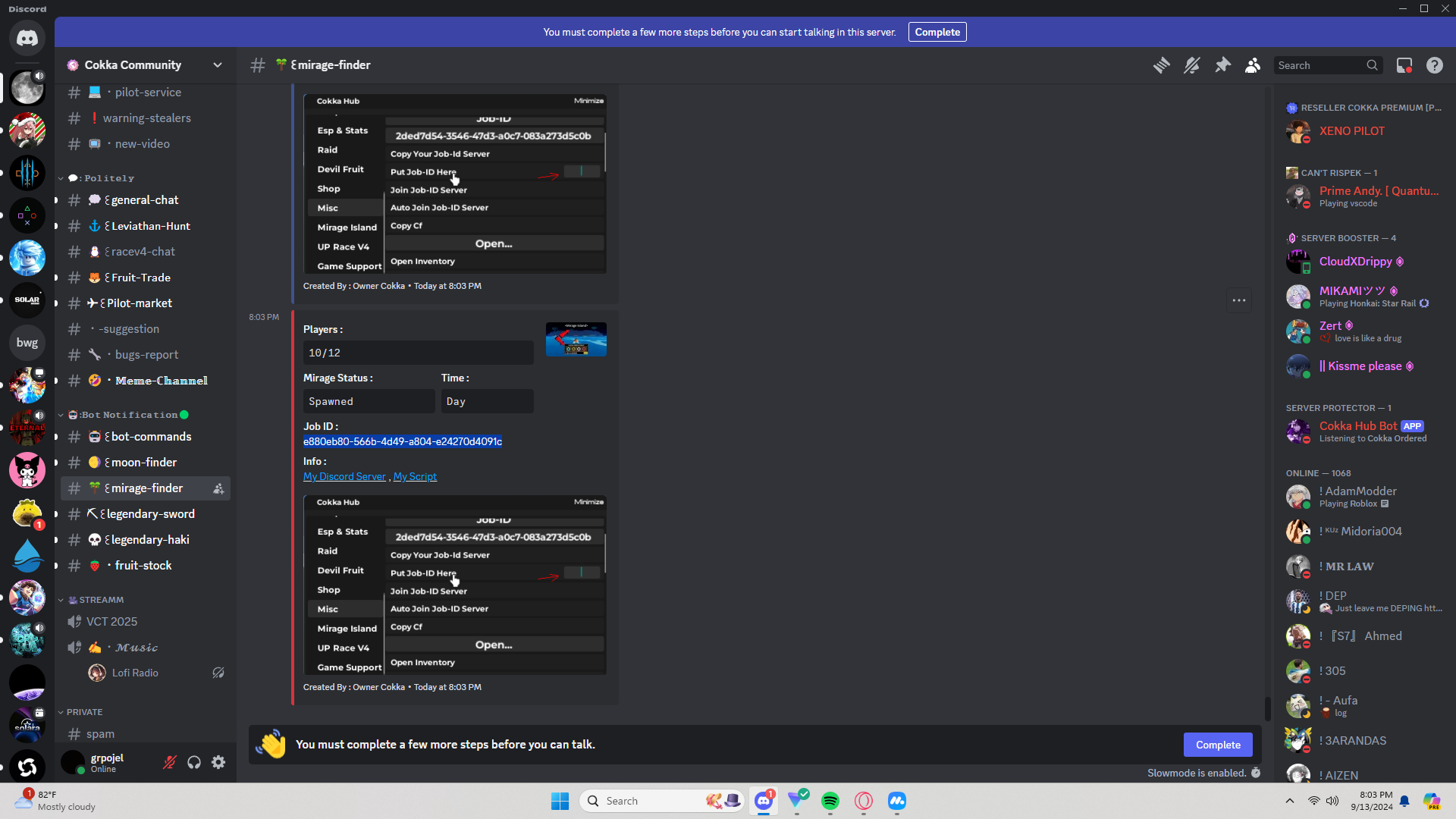
Task: Click the Complete button above Slowmode notice
Action: (1218, 745)
